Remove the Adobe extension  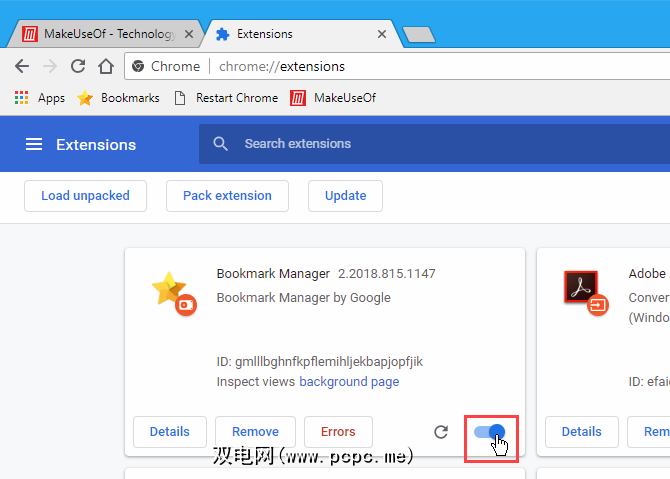point(649,432)
